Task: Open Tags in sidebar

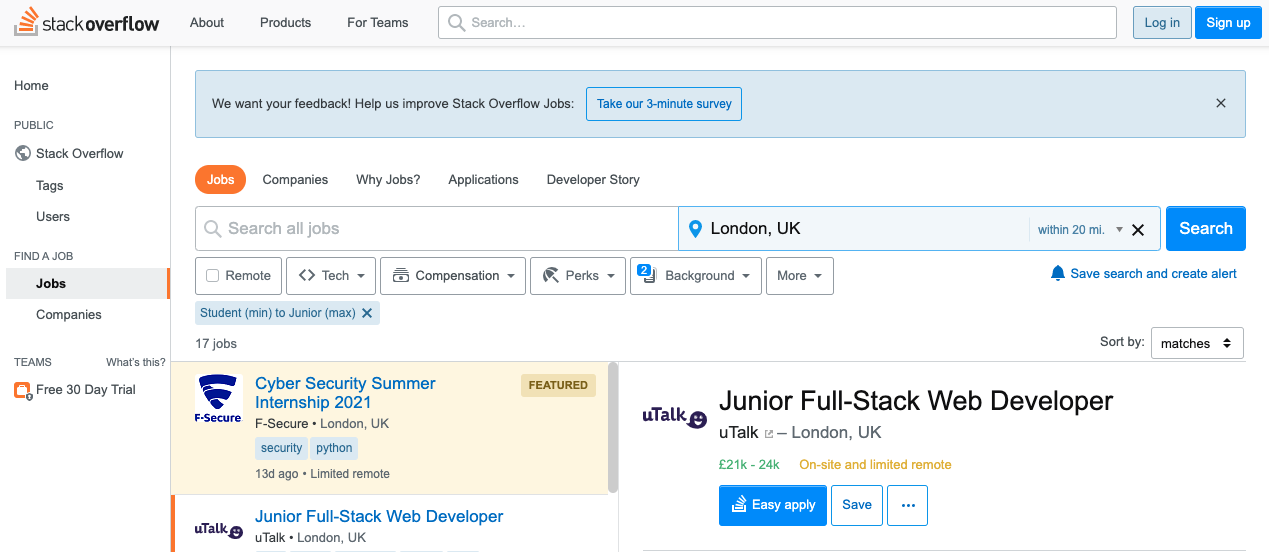Action: coord(49,185)
